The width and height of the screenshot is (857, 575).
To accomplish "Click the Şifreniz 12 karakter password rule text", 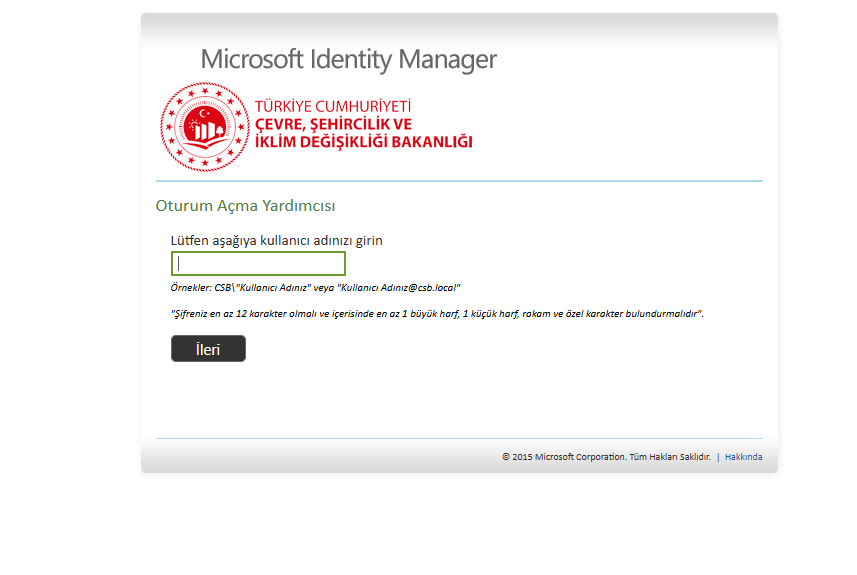I will pyautogui.click(x=437, y=314).
